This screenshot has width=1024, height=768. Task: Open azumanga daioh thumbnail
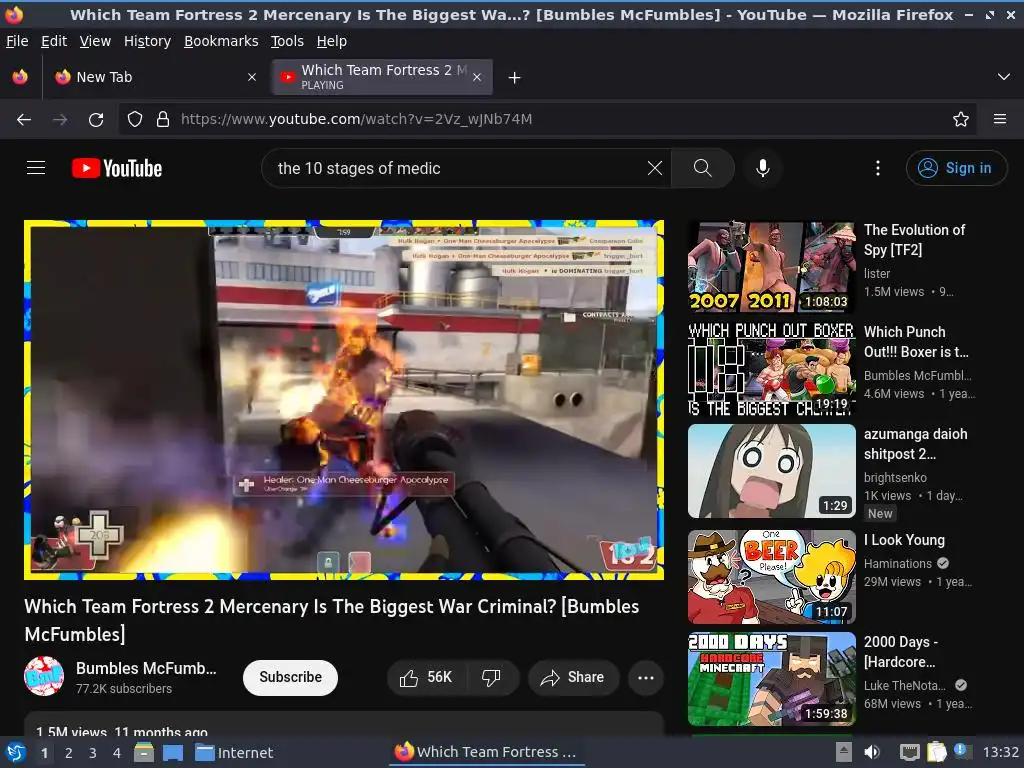pyautogui.click(x=772, y=471)
